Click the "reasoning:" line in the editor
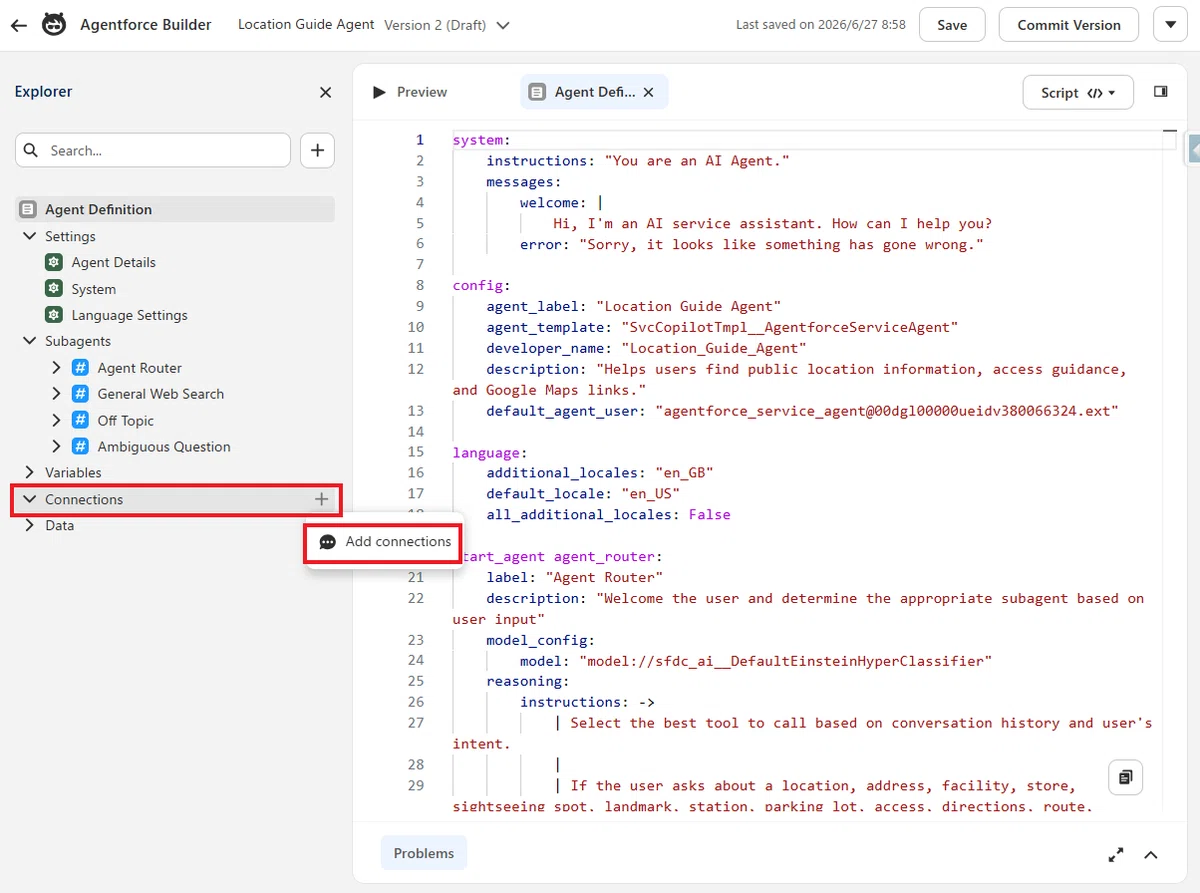This screenshot has height=893, width=1200. [528, 681]
